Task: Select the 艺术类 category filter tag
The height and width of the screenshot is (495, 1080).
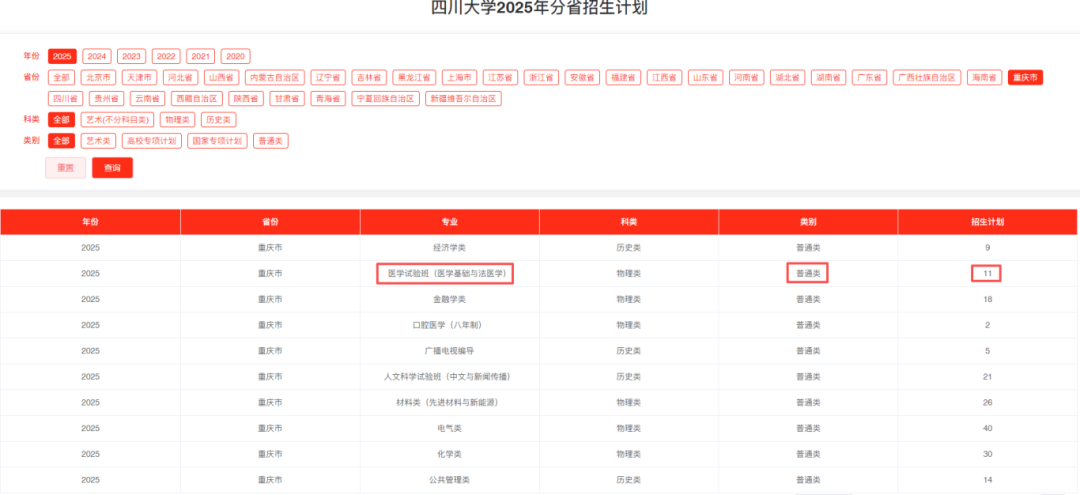Action: (x=98, y=141)
